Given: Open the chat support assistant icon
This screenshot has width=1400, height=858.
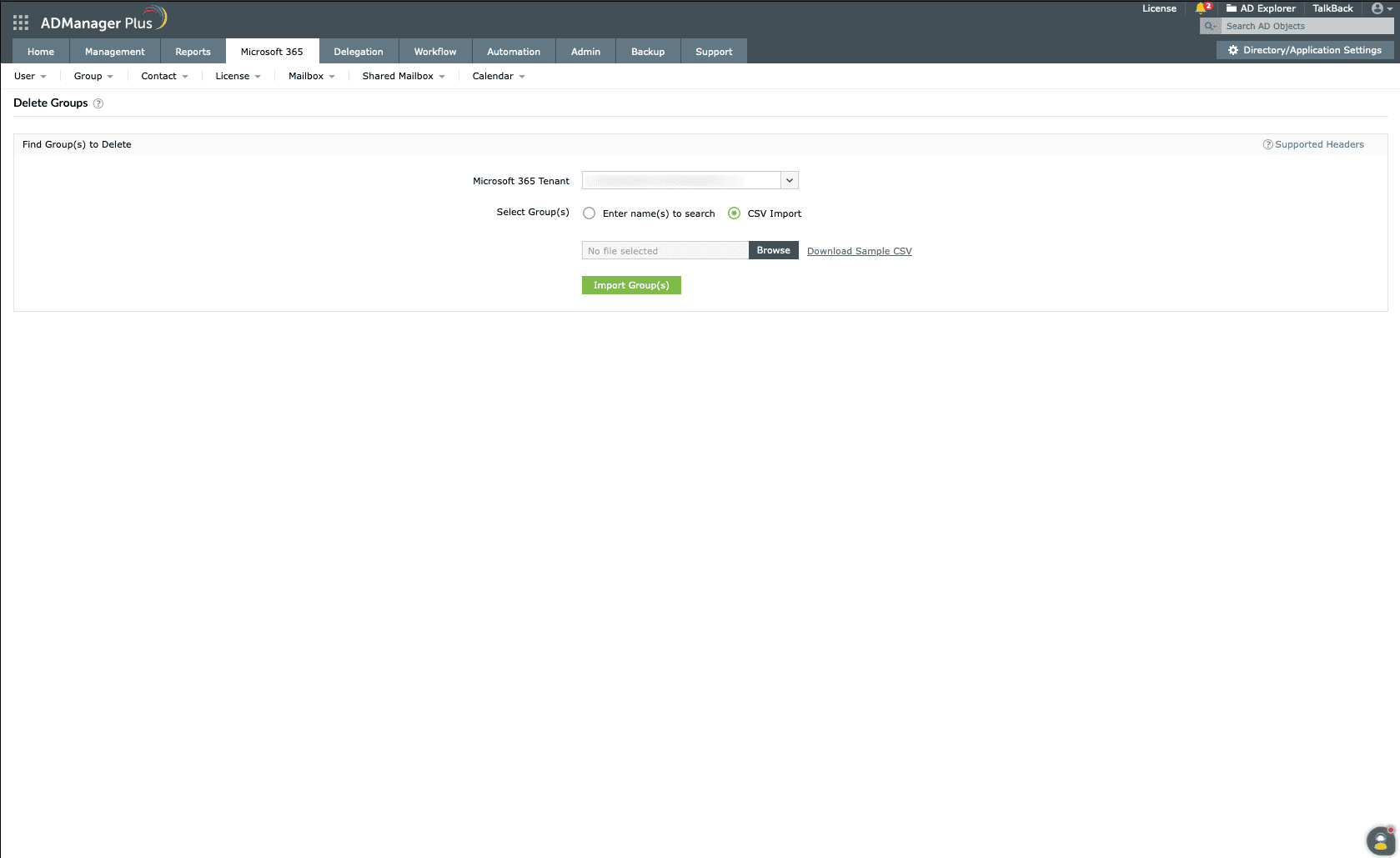Looking at the screenshot, I should tap(1381, 840).
